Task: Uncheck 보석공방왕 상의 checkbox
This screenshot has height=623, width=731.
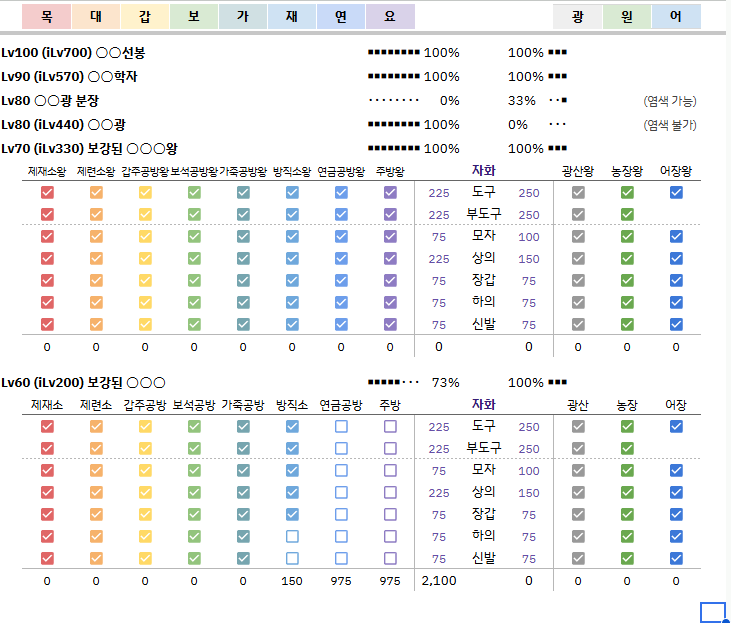Action: pyautogui.click(x=194, y=258)
